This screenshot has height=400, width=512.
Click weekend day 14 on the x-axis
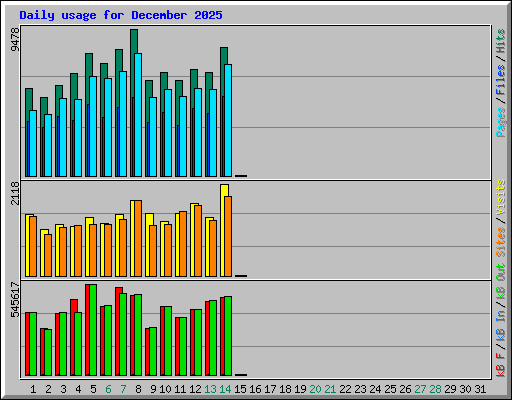(225, 389)
